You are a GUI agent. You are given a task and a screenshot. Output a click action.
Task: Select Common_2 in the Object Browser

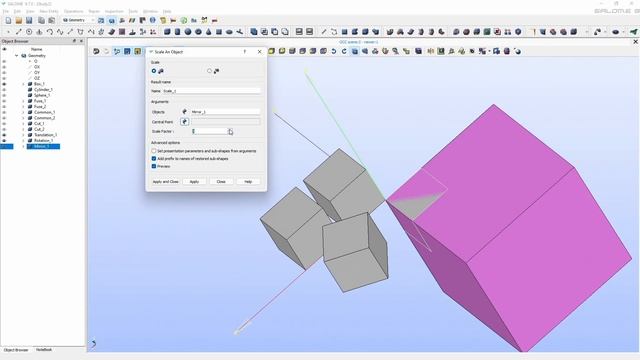point(44,118)
